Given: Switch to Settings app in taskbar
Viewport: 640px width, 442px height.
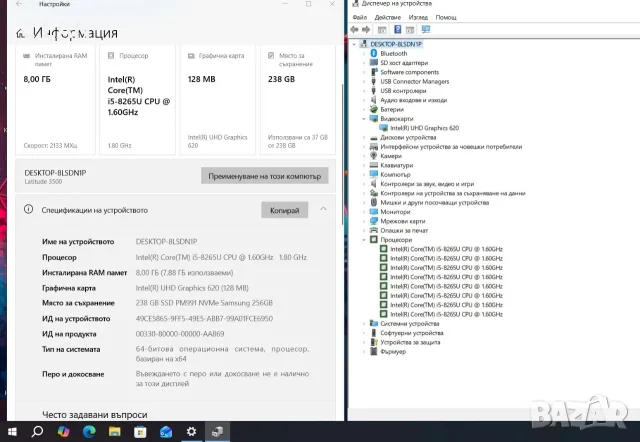Looking at the screenshot, I should click(191, 431).
